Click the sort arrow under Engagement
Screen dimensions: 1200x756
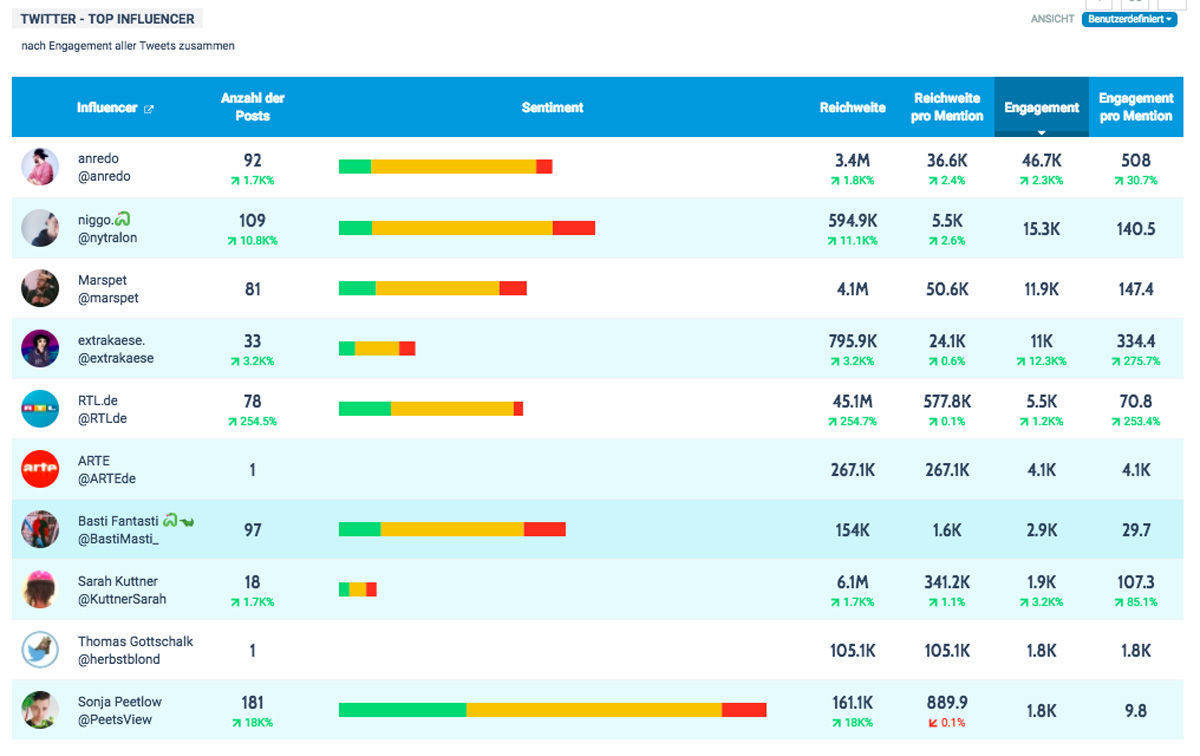coord(1041,132)
